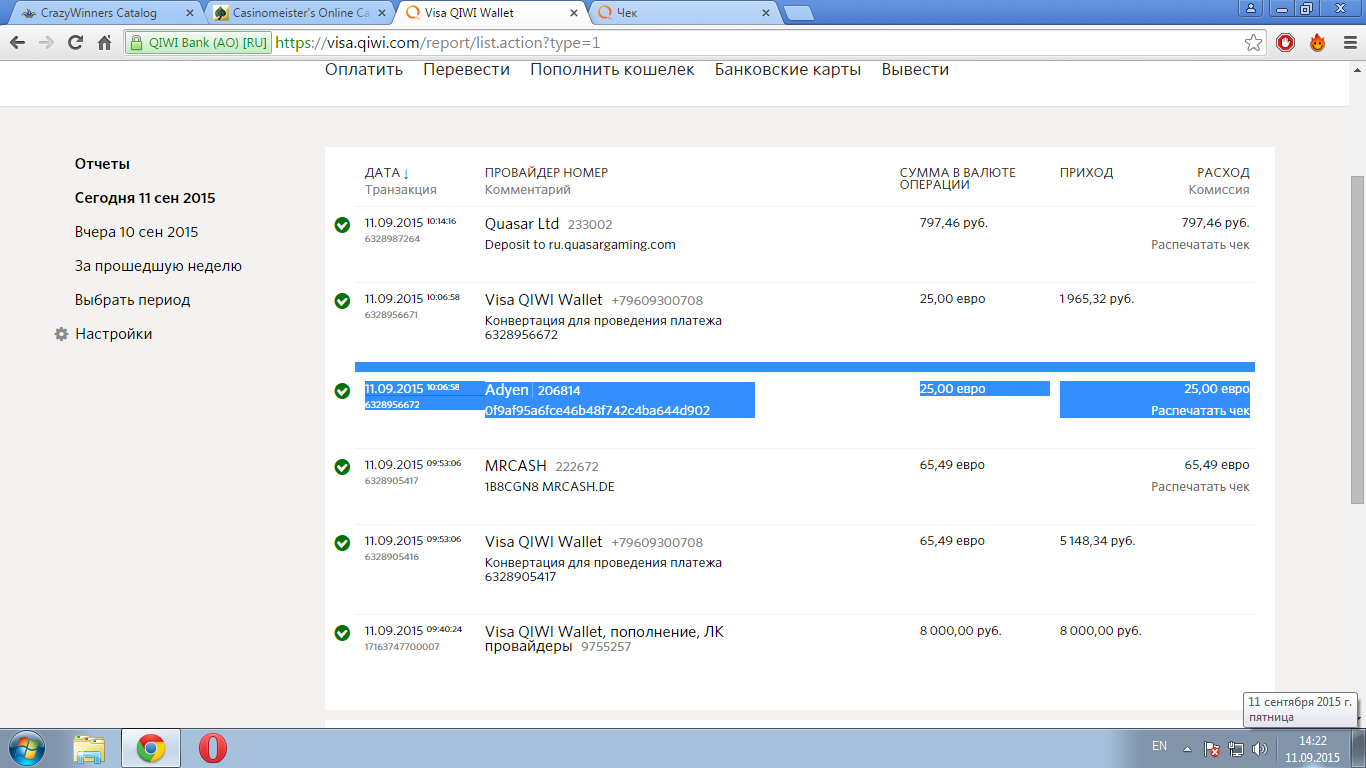Open the Chrome user profile button

pos(1250,8)
